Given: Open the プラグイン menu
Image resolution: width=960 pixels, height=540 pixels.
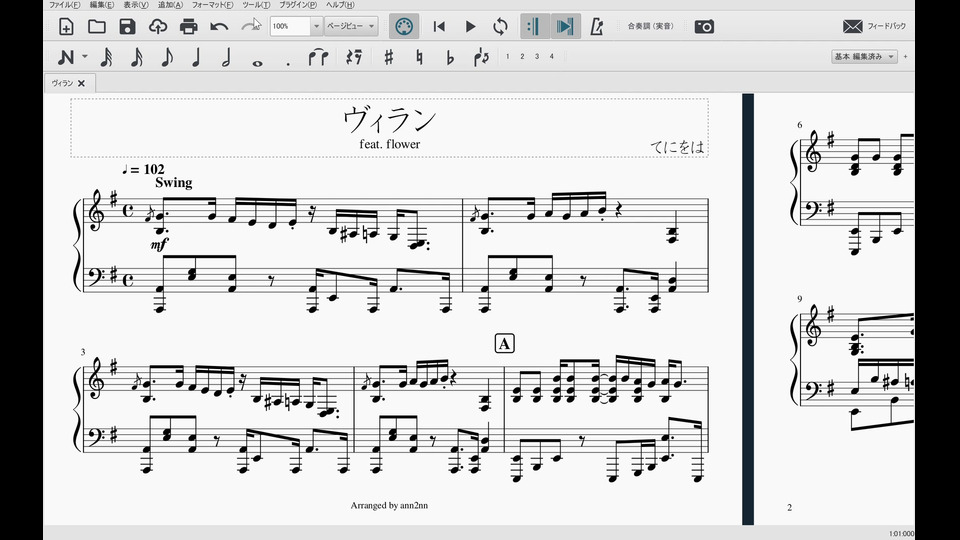Looking at the screenshot, I should (x=298, y=5).
